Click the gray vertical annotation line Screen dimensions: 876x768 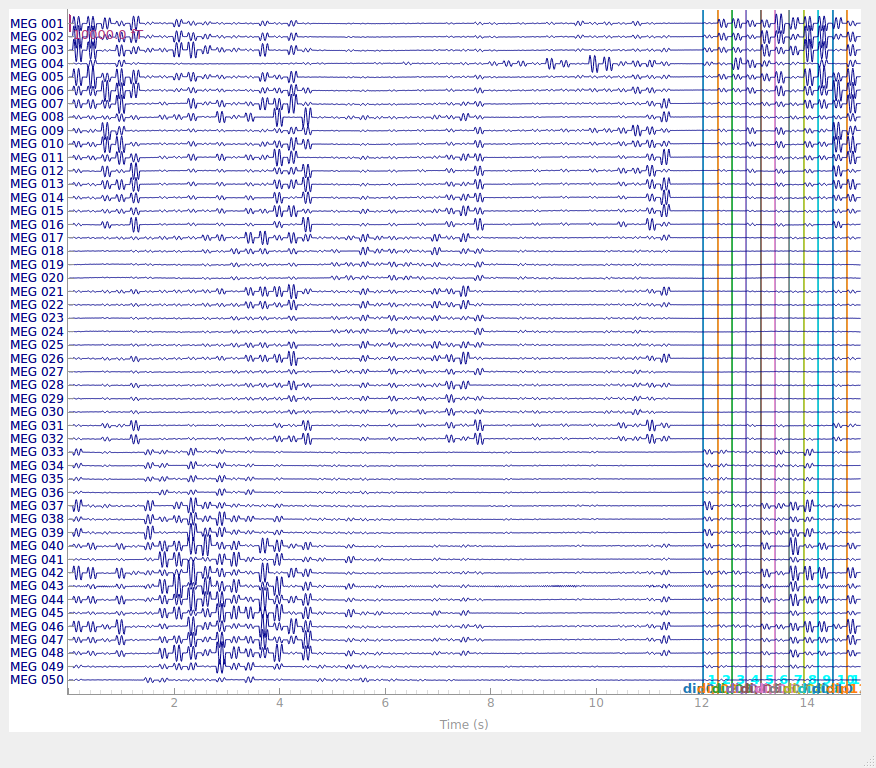pos(789,352)
